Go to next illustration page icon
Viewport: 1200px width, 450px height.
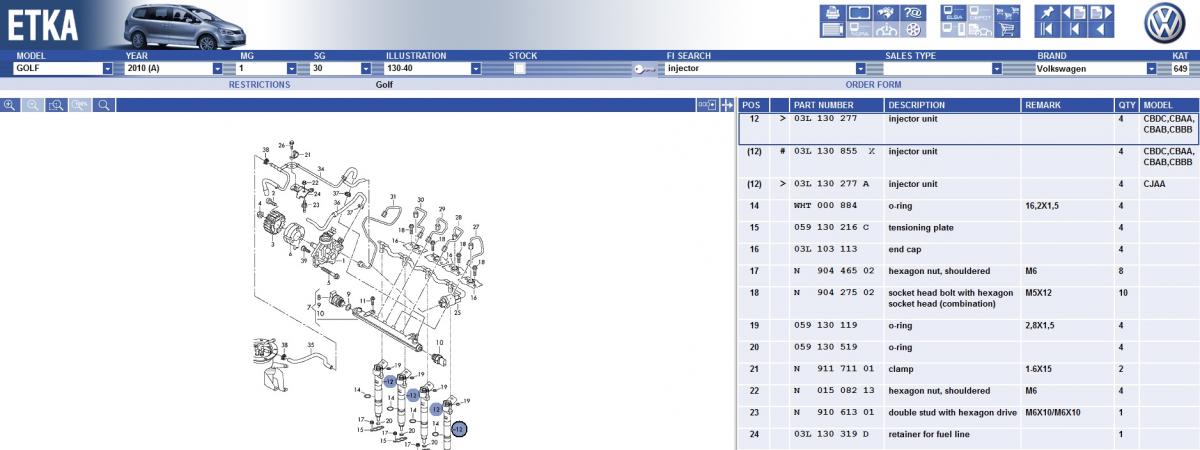(x=1101, y=13)
